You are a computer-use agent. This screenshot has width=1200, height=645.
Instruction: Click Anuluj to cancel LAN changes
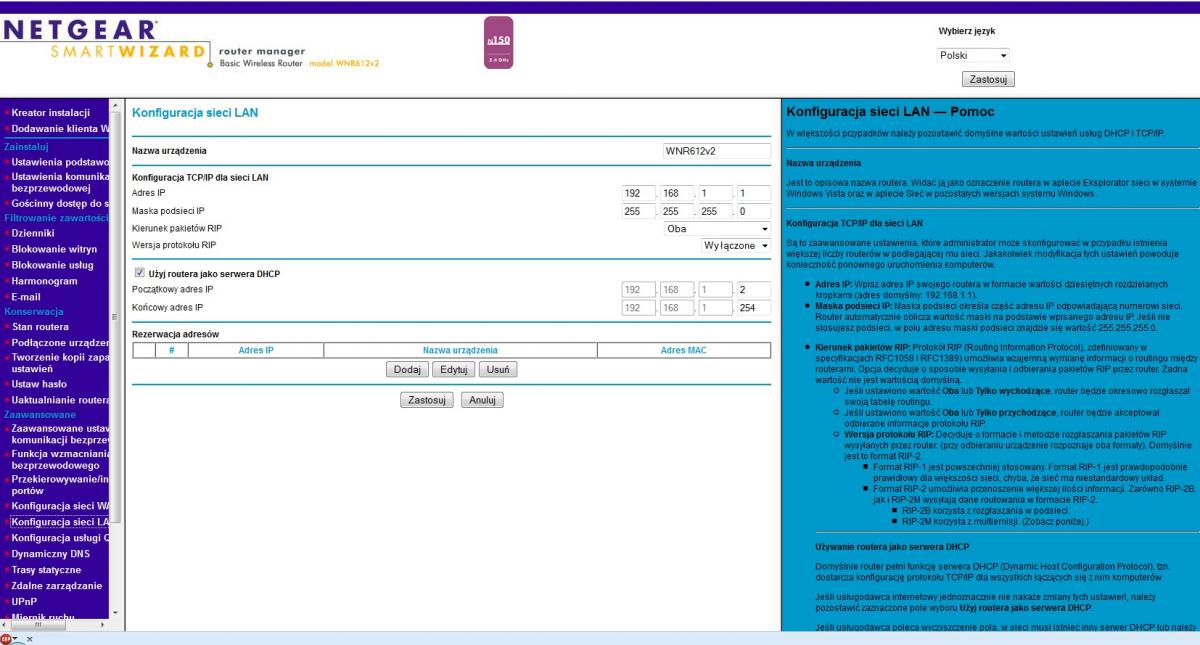(482, 401)
